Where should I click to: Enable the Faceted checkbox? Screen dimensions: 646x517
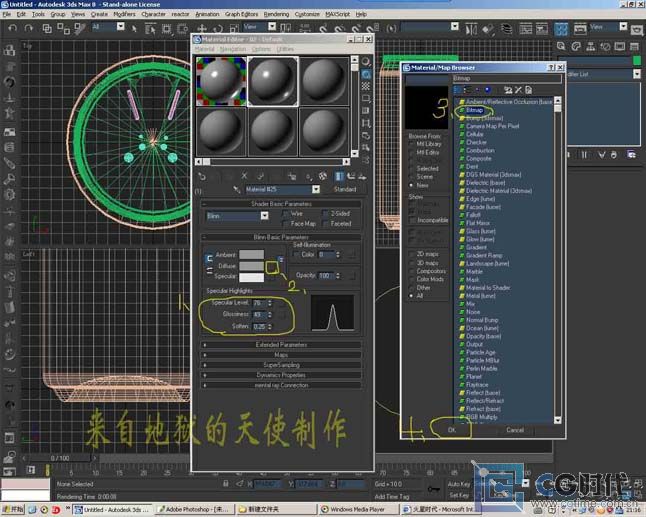click(x=325, y=224)
